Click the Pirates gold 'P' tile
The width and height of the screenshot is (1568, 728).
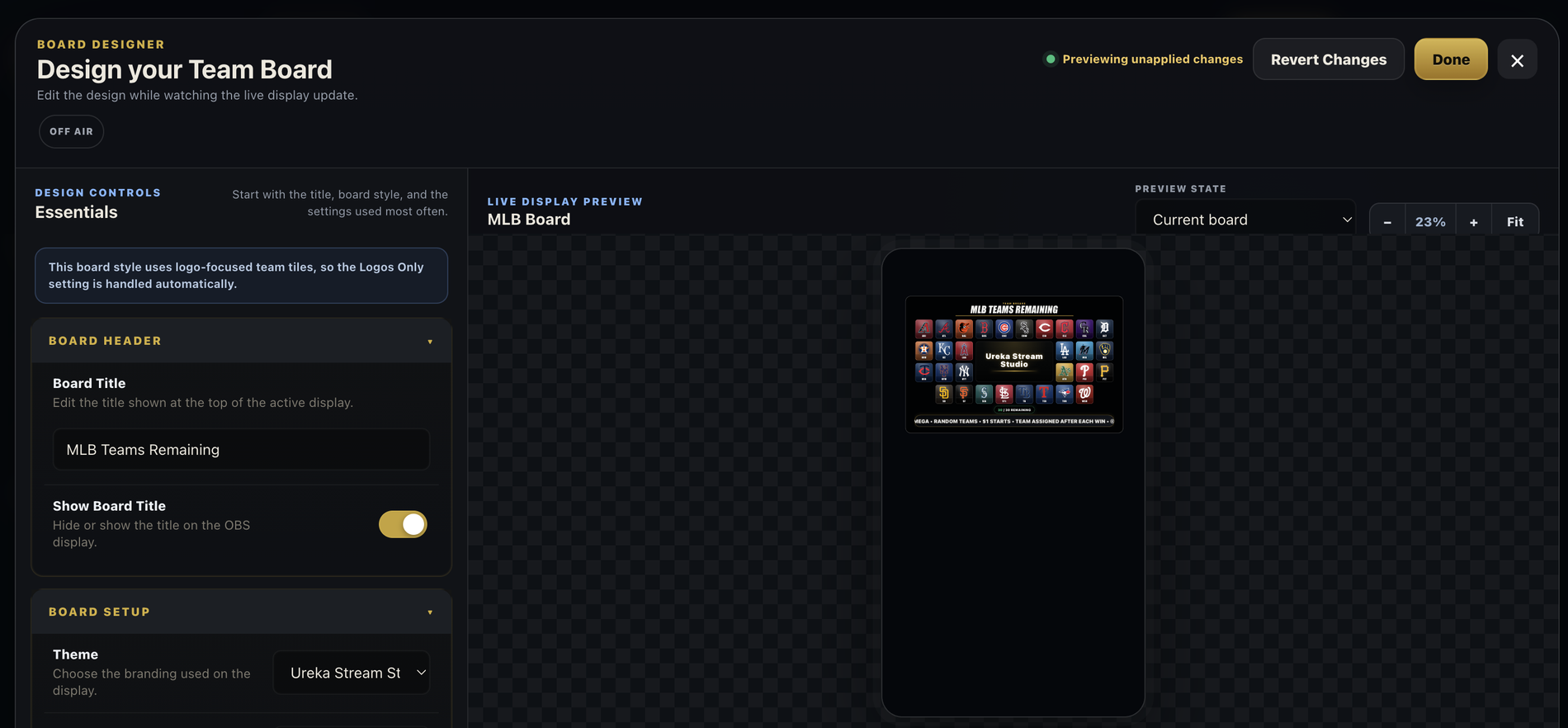point(1104,372)
